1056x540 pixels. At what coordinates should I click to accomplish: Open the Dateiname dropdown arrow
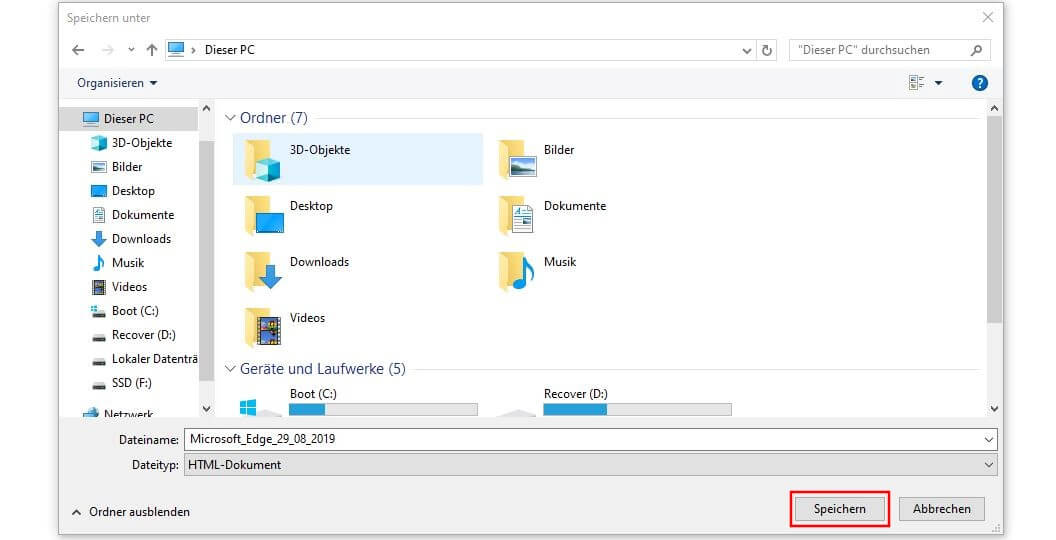click(x=989, y=440)
